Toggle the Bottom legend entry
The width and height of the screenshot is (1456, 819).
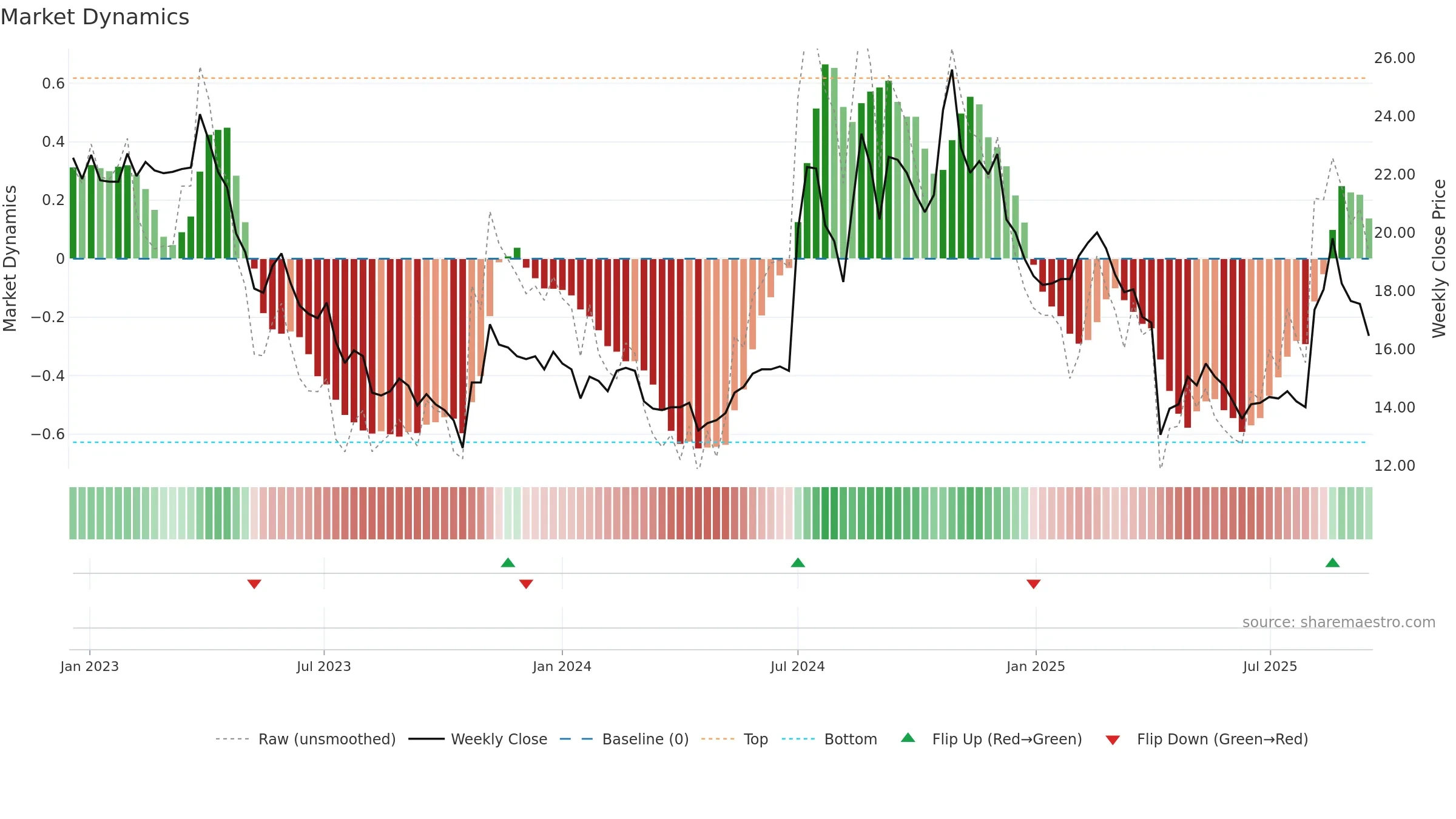pyautogui.click(x=829, y=739)
